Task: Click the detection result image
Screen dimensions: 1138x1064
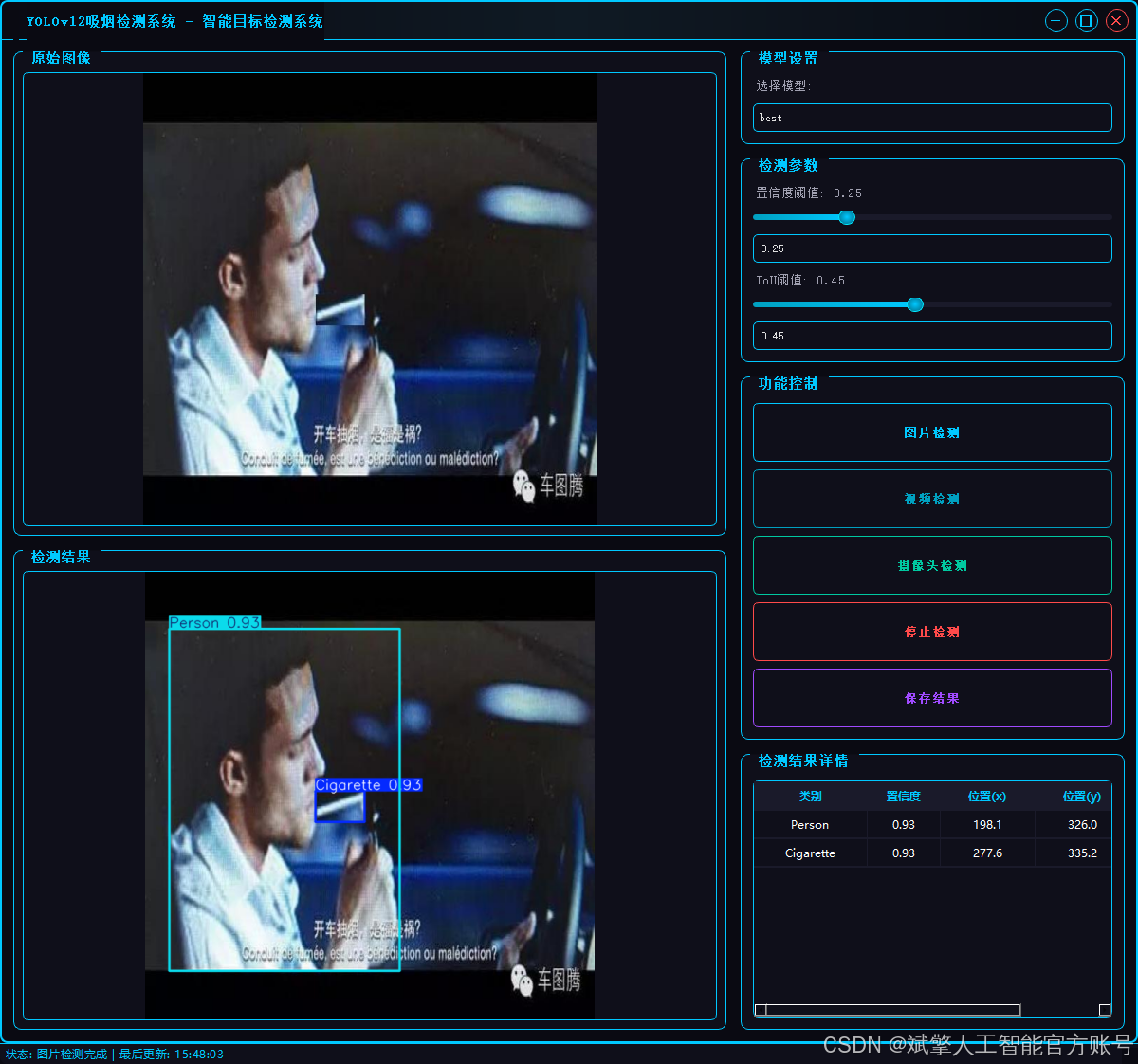Action: point(370,796)
